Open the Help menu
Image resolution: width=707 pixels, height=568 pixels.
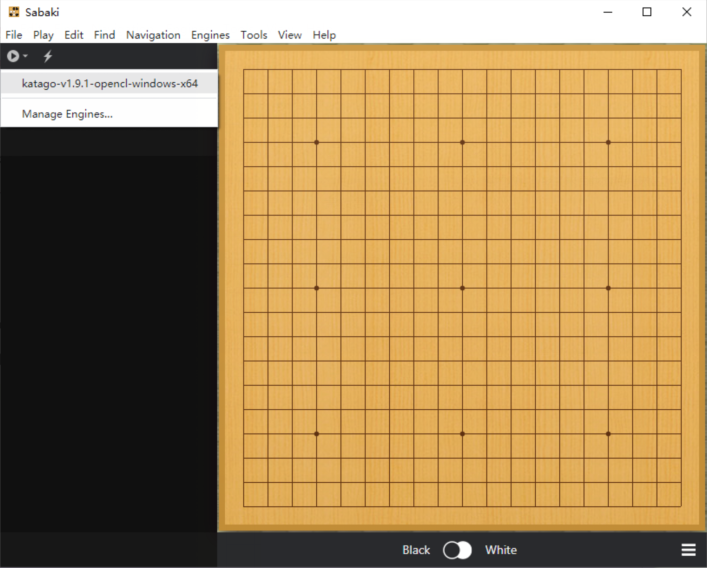tap(324, 35)
